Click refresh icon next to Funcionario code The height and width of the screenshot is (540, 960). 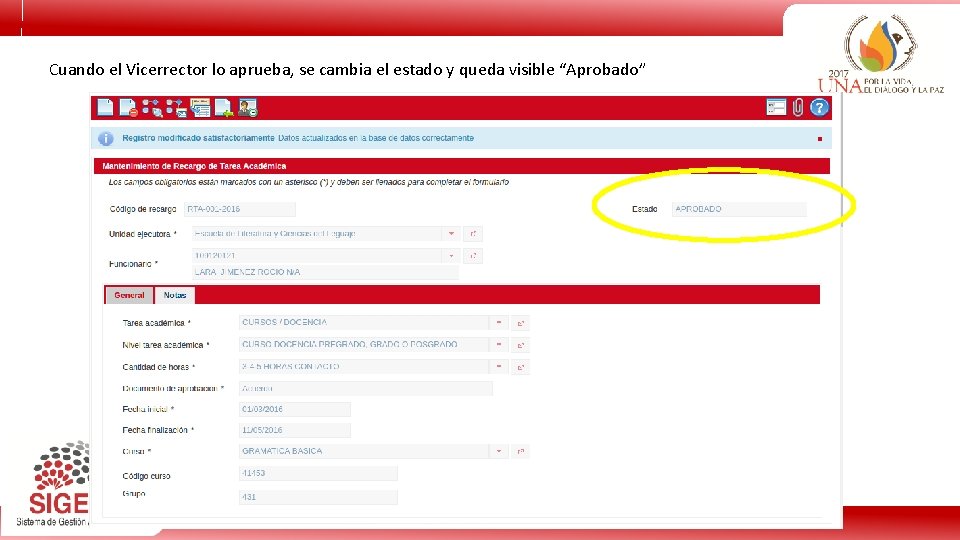[x=473, y=256]
